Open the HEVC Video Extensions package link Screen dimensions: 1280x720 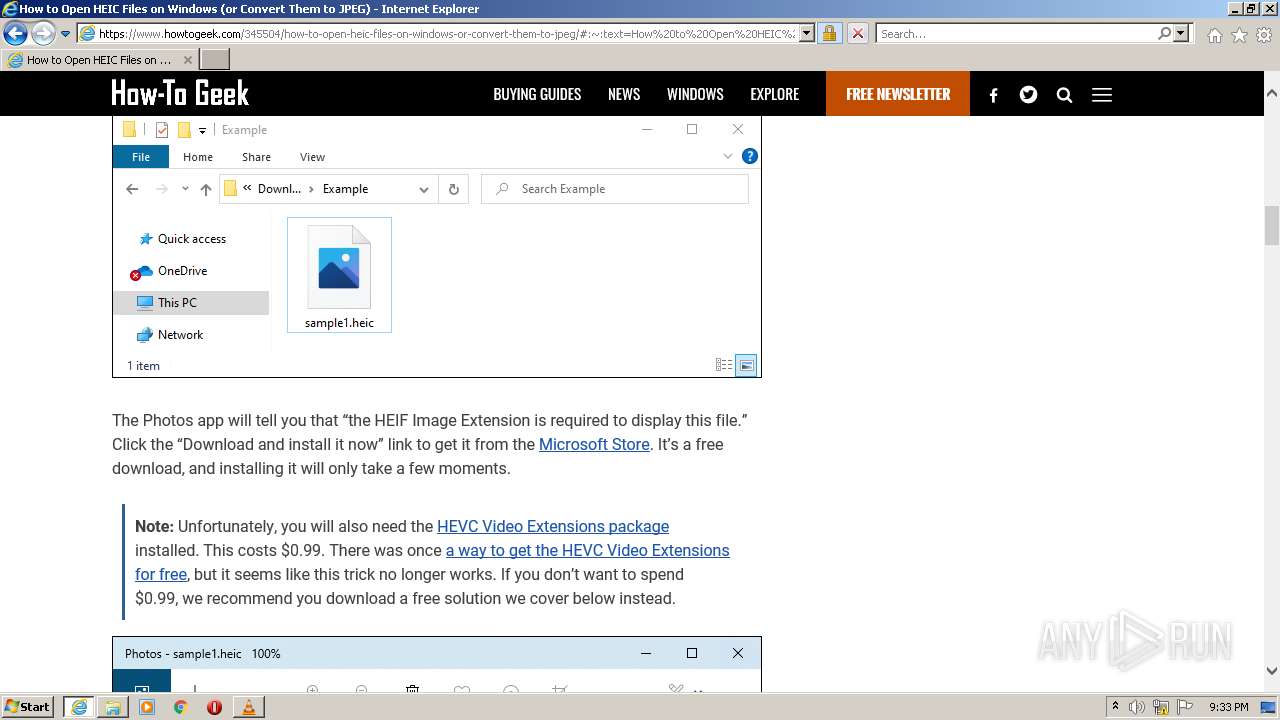tap(553, 526)
